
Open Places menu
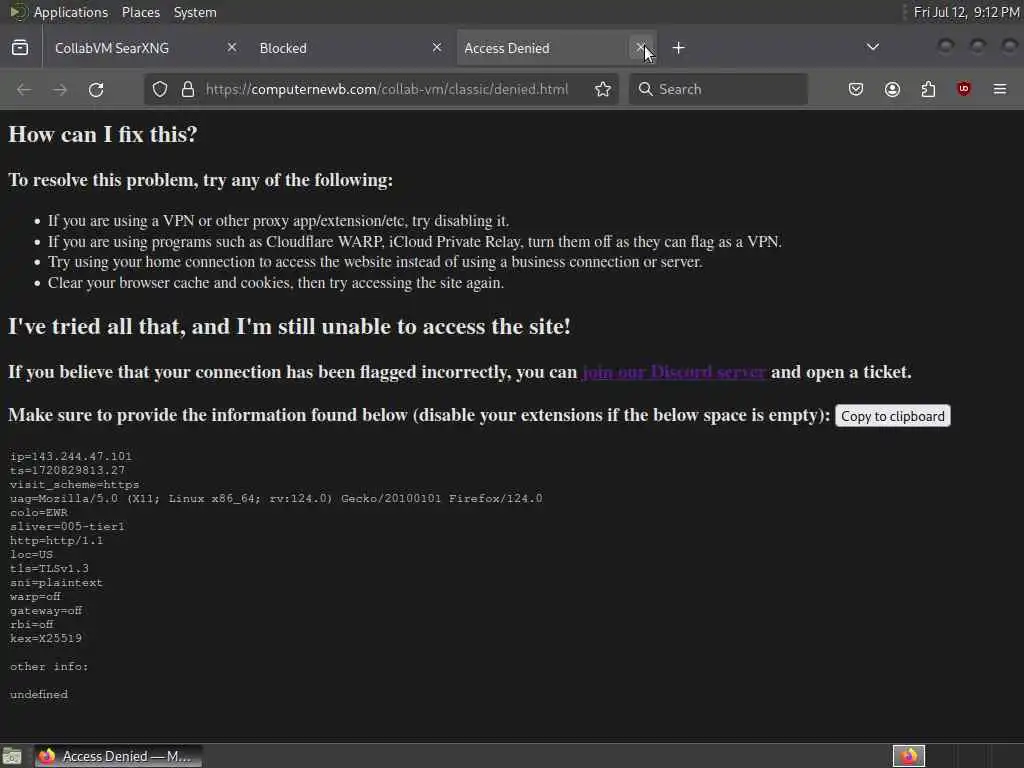[x=140, y=12]
